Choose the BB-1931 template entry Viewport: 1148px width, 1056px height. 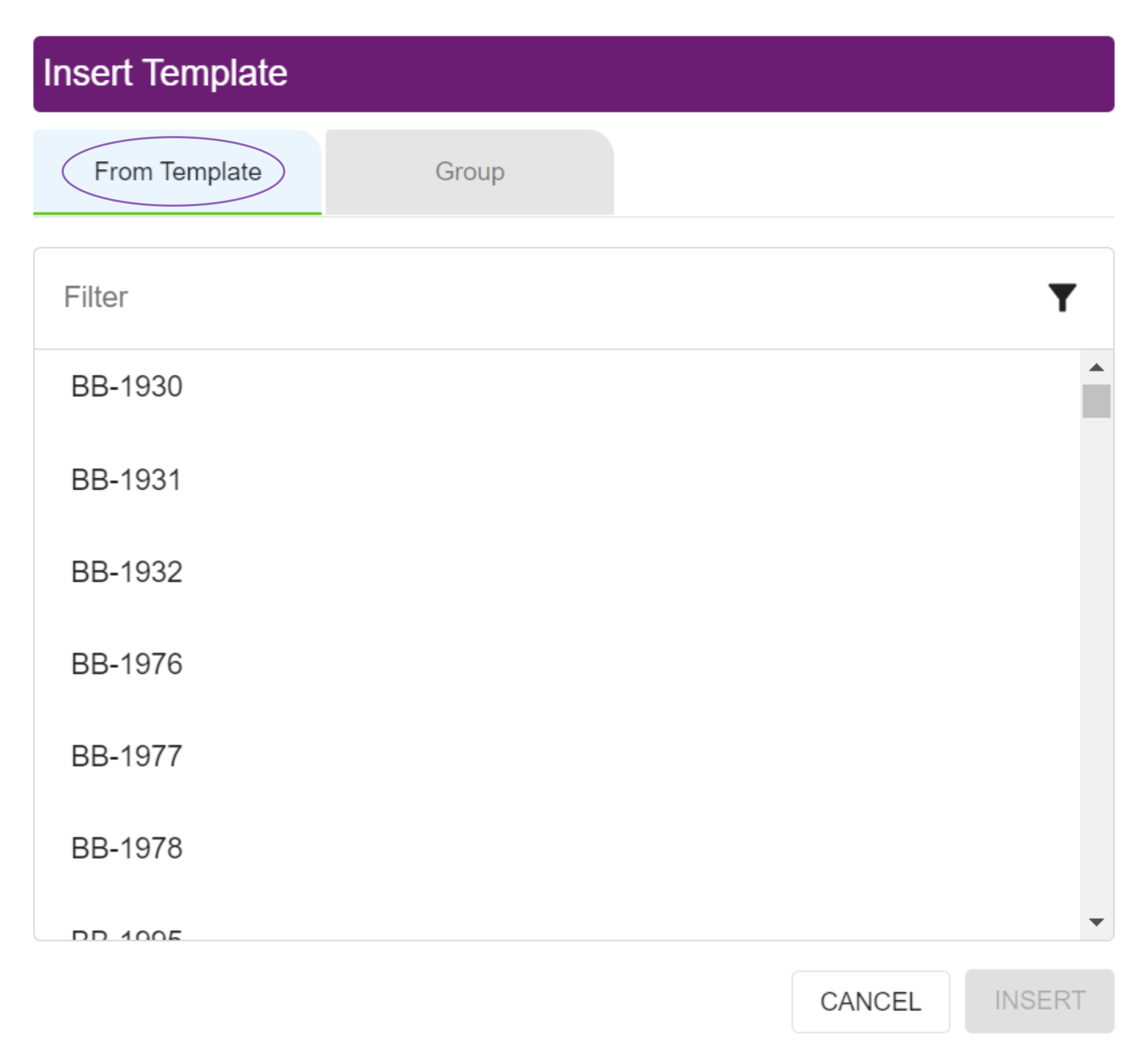point(127,479)
